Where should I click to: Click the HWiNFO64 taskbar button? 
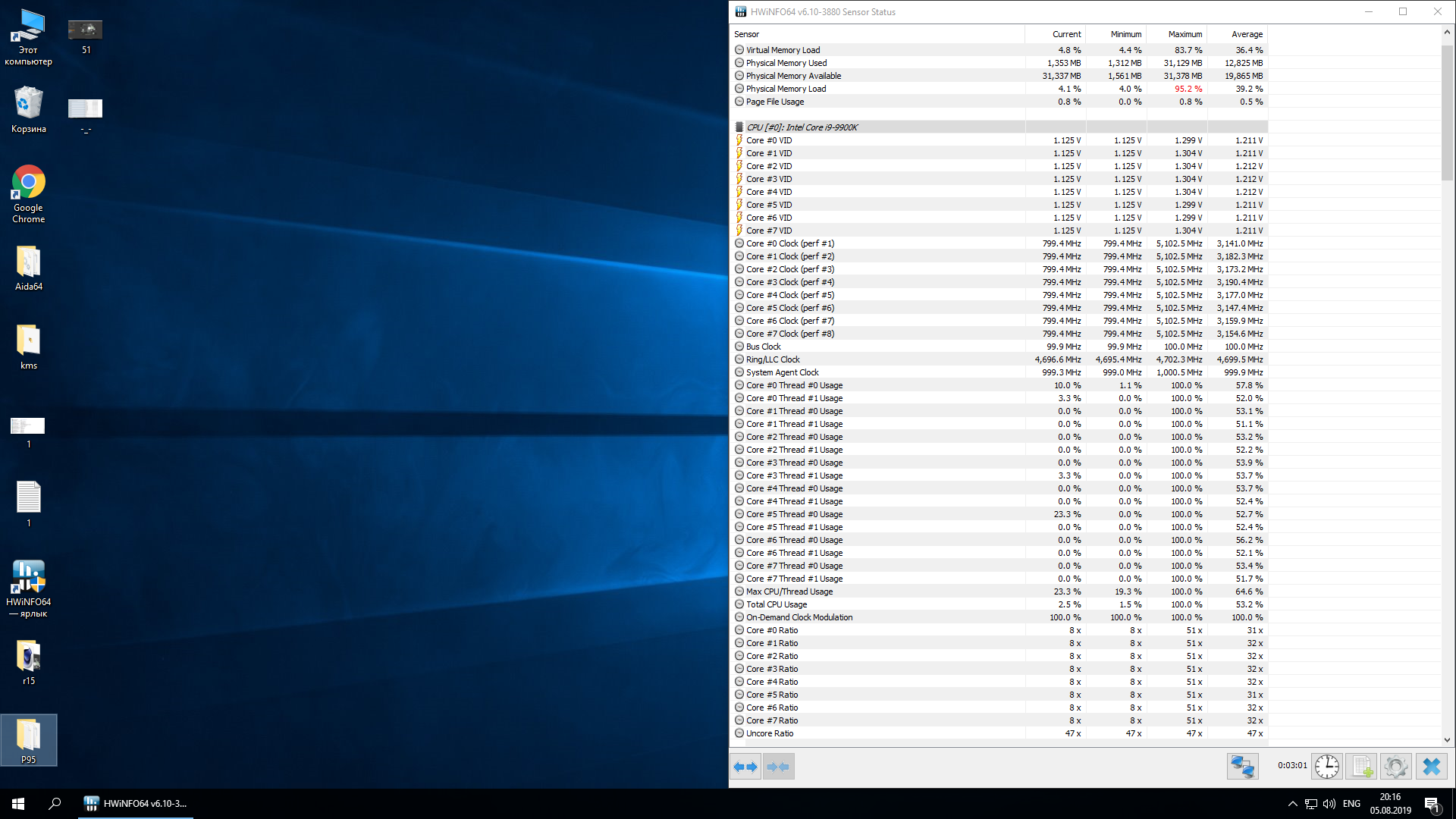coord(136,804)
